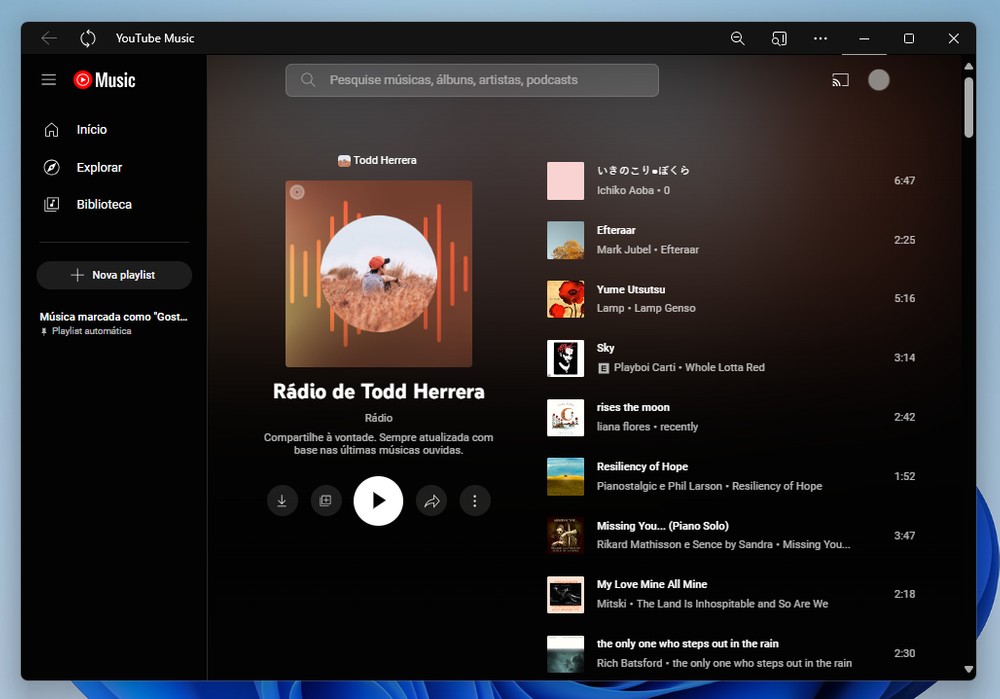This screenshot has height=699, width=1000.
Task: Click the download playlist icon
Action: (x=282, y=501)
